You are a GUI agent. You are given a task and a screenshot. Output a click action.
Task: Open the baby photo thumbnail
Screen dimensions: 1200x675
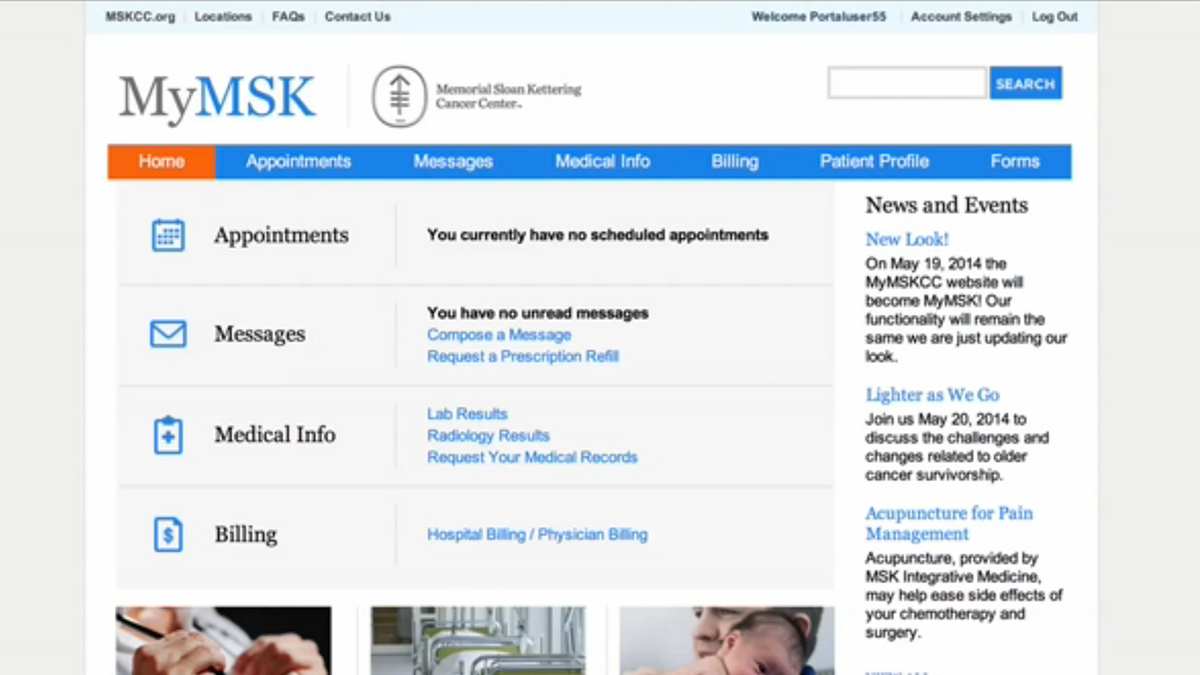pyautogui.click(x=726, y=640)
